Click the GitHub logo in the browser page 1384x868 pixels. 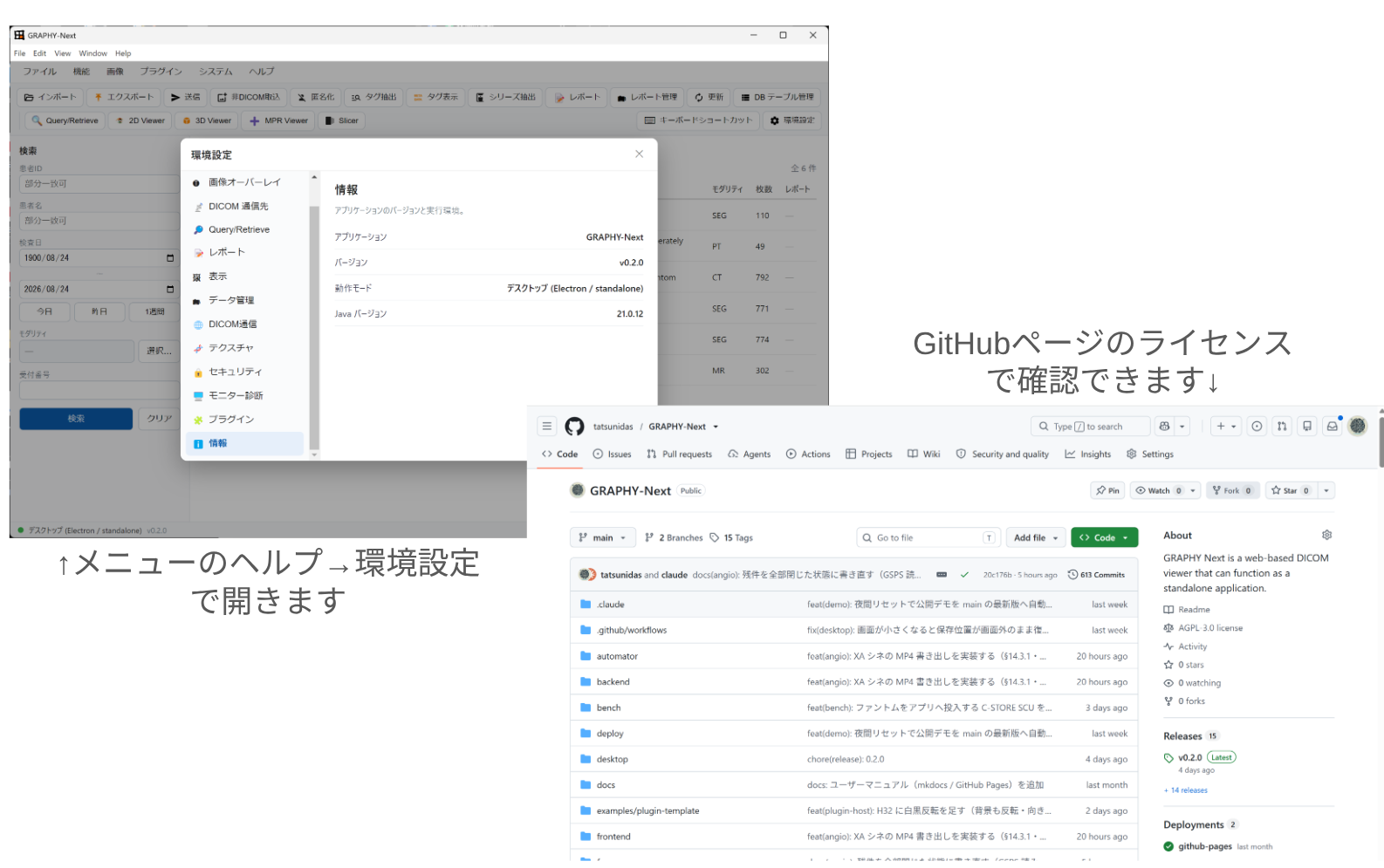tap(574, 427)
